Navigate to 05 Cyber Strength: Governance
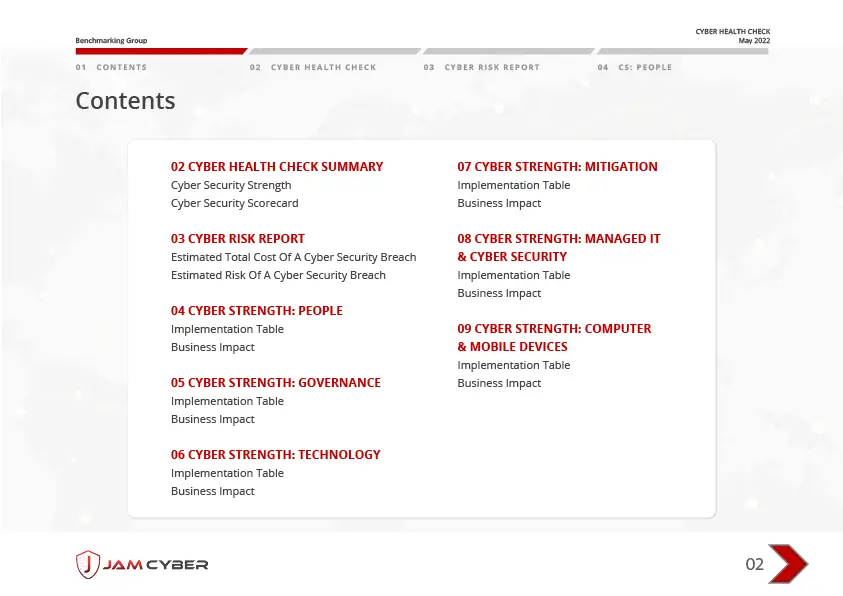This screenshot has height=596, width=843. 276,383
